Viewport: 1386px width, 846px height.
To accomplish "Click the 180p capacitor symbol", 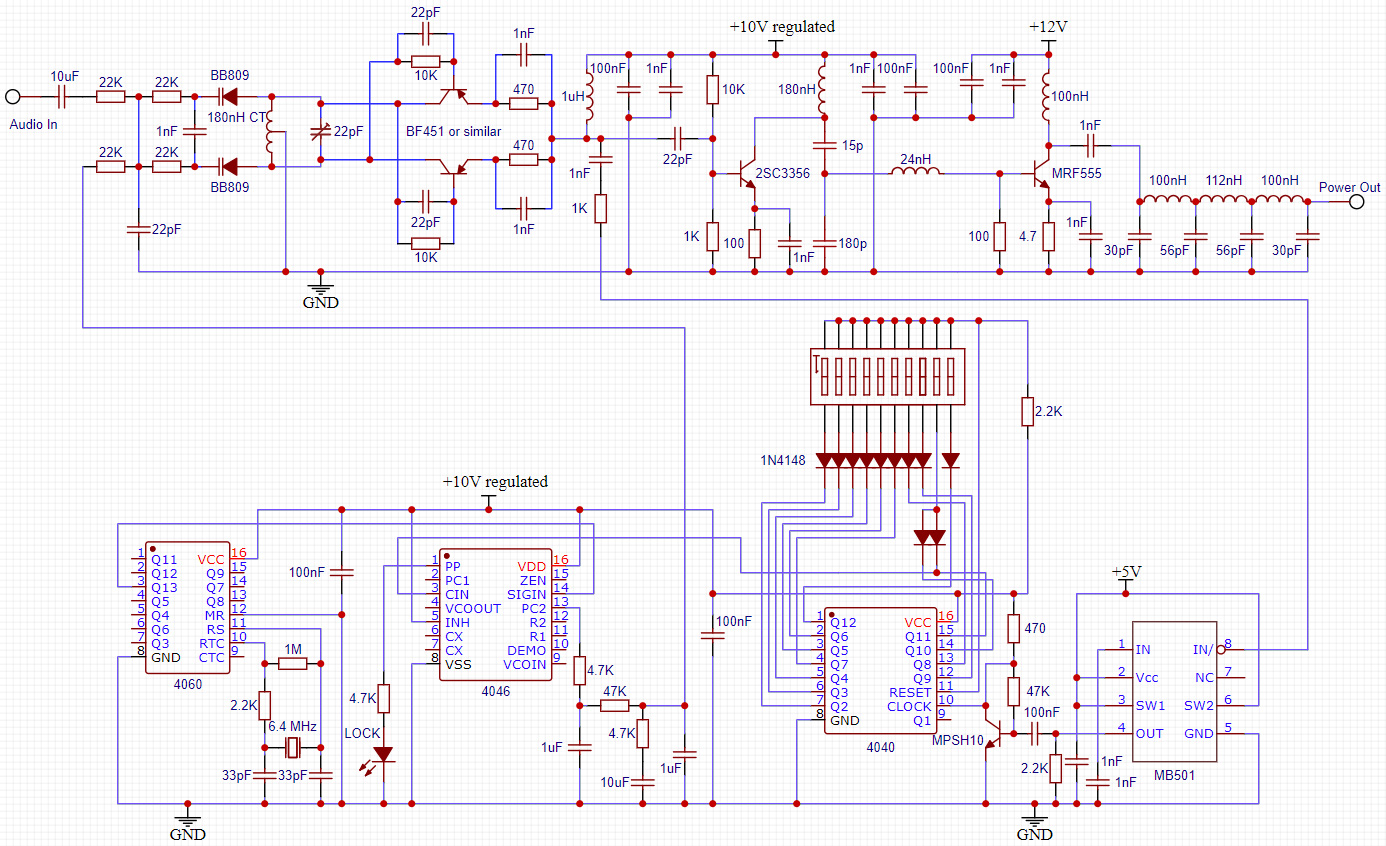I will pos(824,243).
